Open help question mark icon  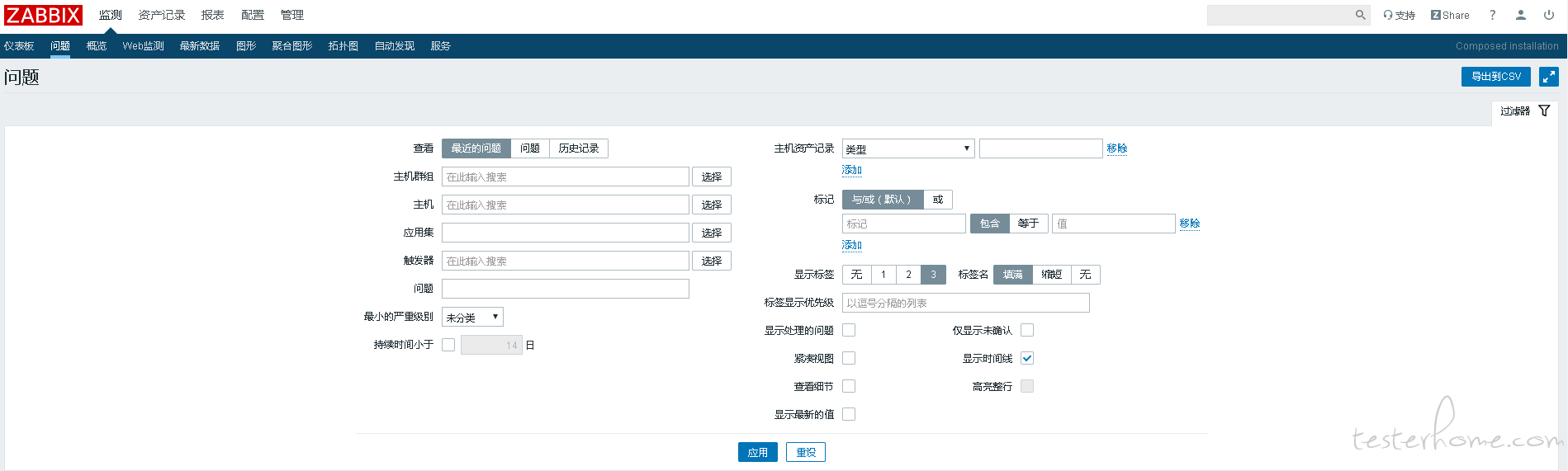point(1492,15)
